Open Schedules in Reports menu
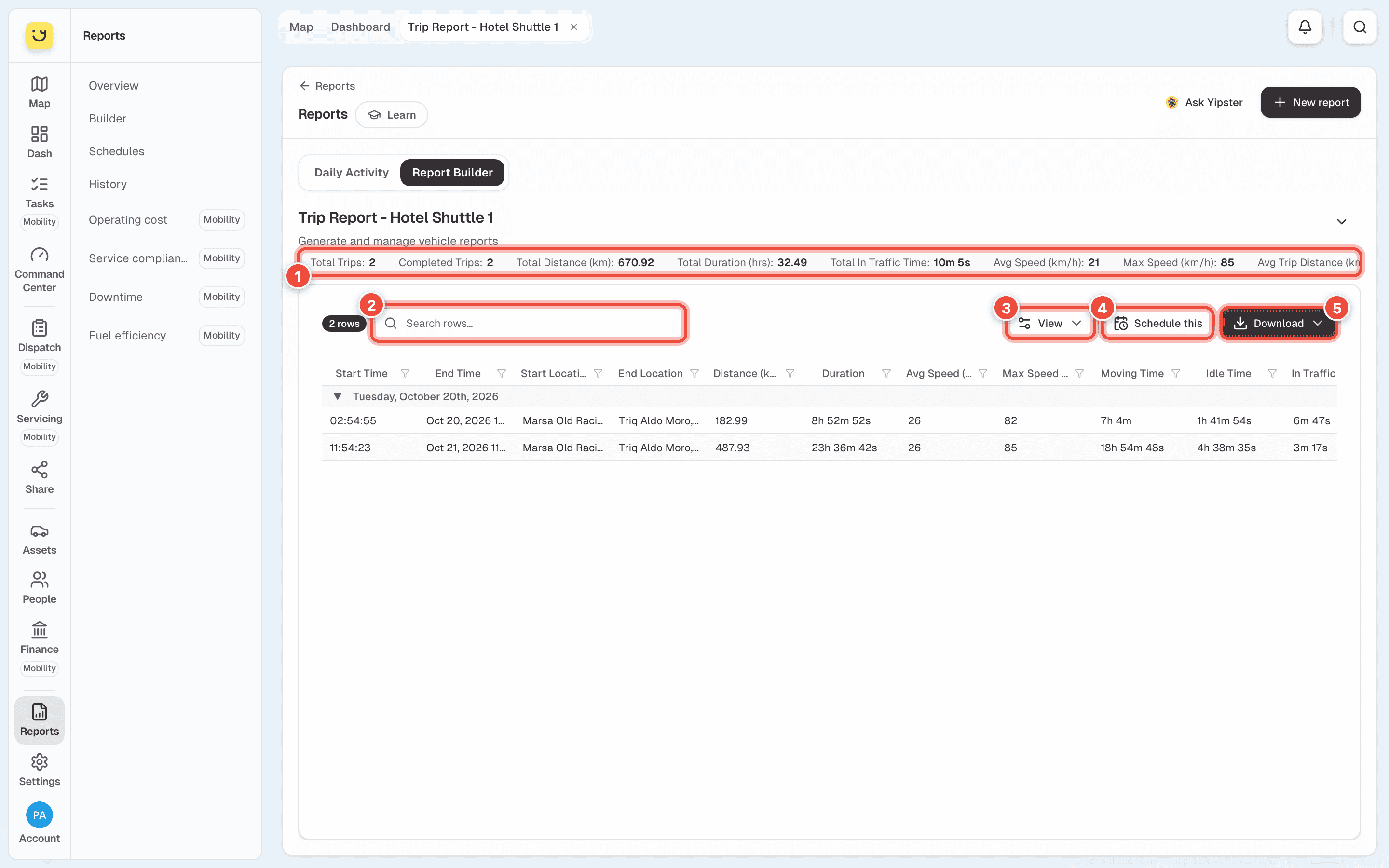This screenshot has height=868, width=1389. coord(117,151)
